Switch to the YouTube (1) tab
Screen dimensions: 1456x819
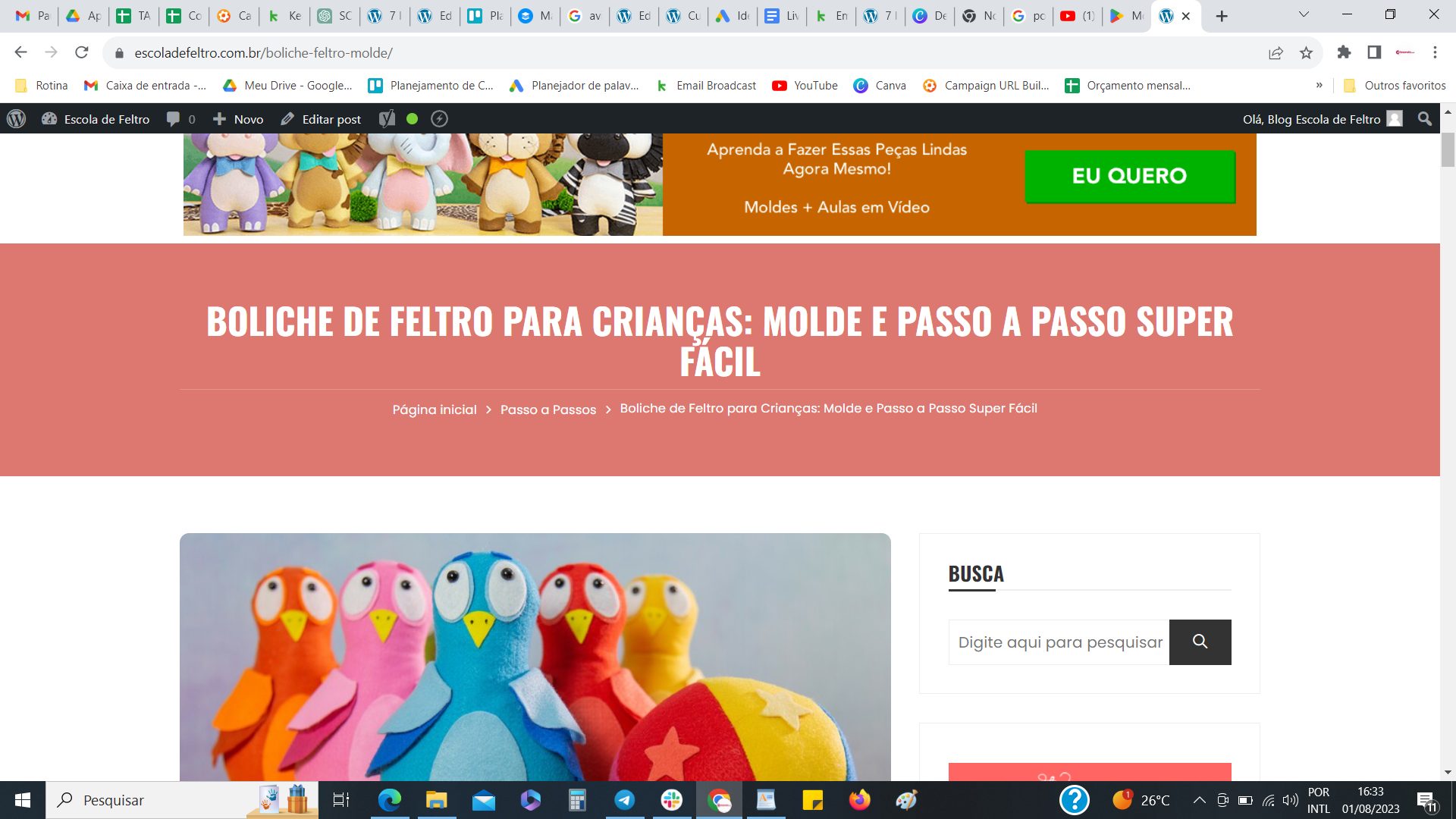1077,16
